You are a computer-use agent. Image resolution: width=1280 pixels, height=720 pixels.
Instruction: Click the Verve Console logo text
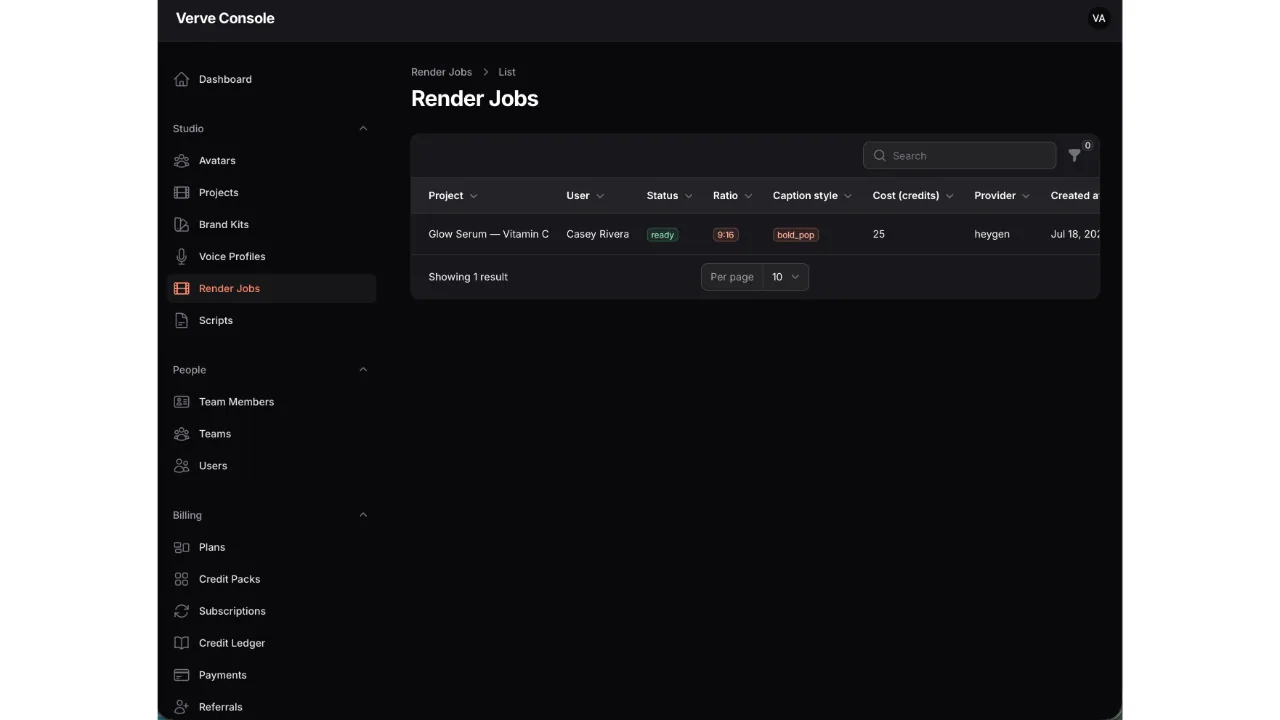(225, 18)
